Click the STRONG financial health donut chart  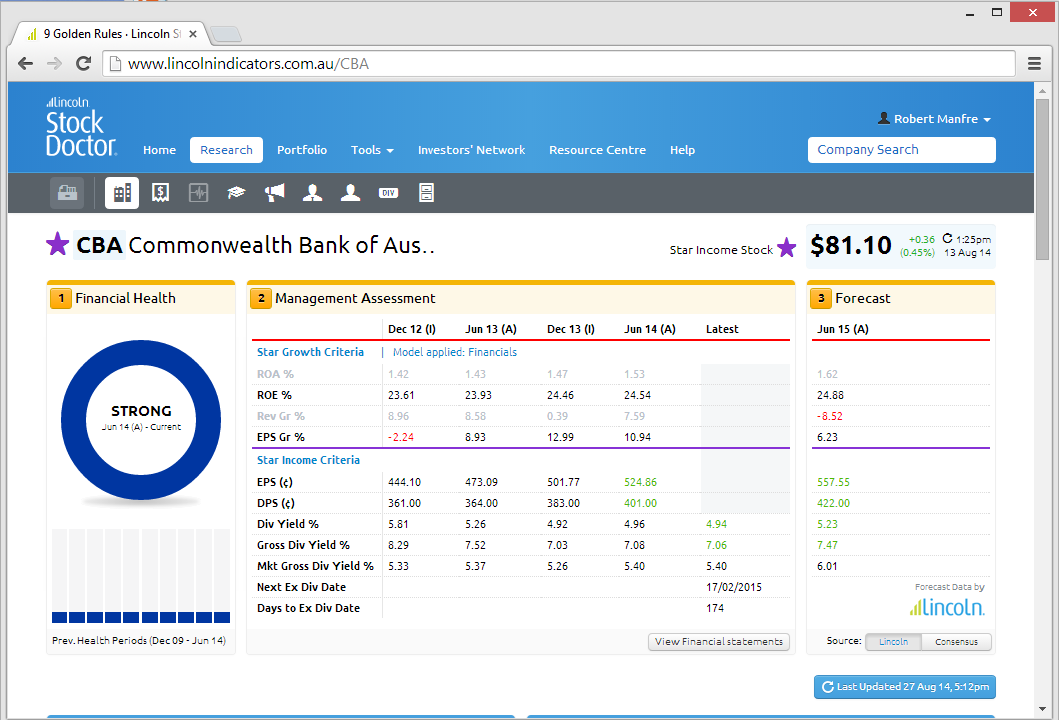pos(141,419)
